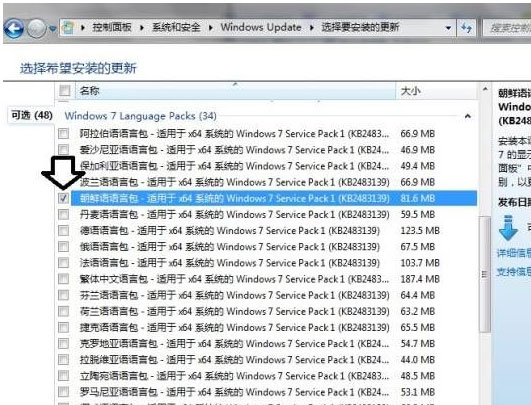
Task: Click the Back navigation arrow button
Action: [x=14, y=28]
